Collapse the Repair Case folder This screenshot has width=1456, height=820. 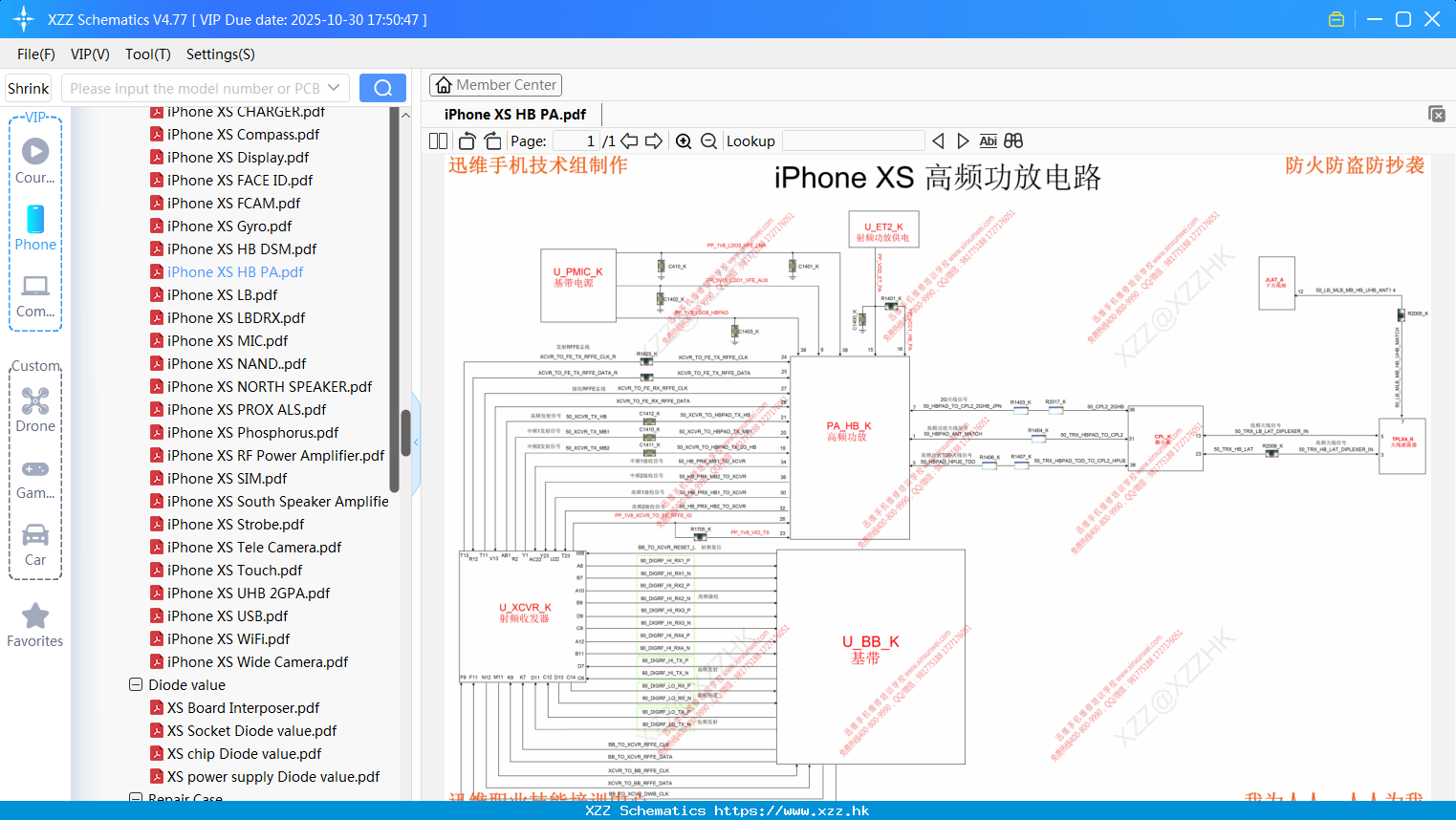coord(136,797)
